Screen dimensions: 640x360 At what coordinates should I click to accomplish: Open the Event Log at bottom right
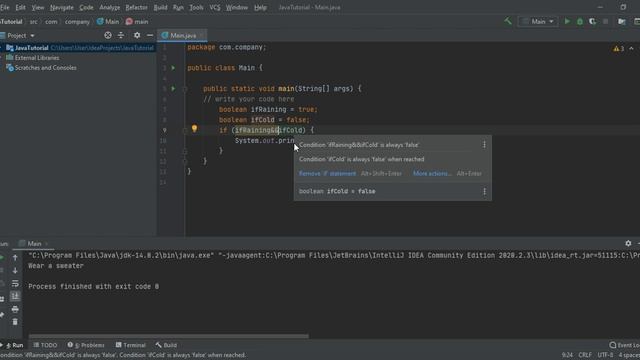coord(624,345)
